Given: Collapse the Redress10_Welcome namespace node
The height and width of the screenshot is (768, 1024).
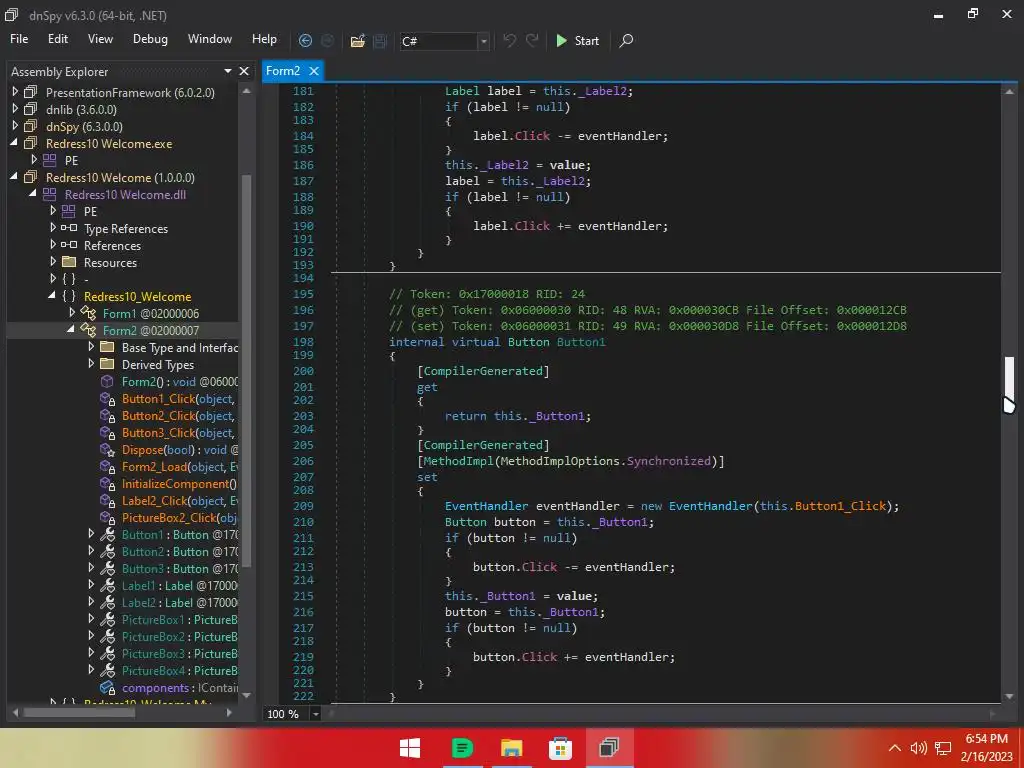Looking at the screenshot, I should pyautogui.click(x=52, y=296).
